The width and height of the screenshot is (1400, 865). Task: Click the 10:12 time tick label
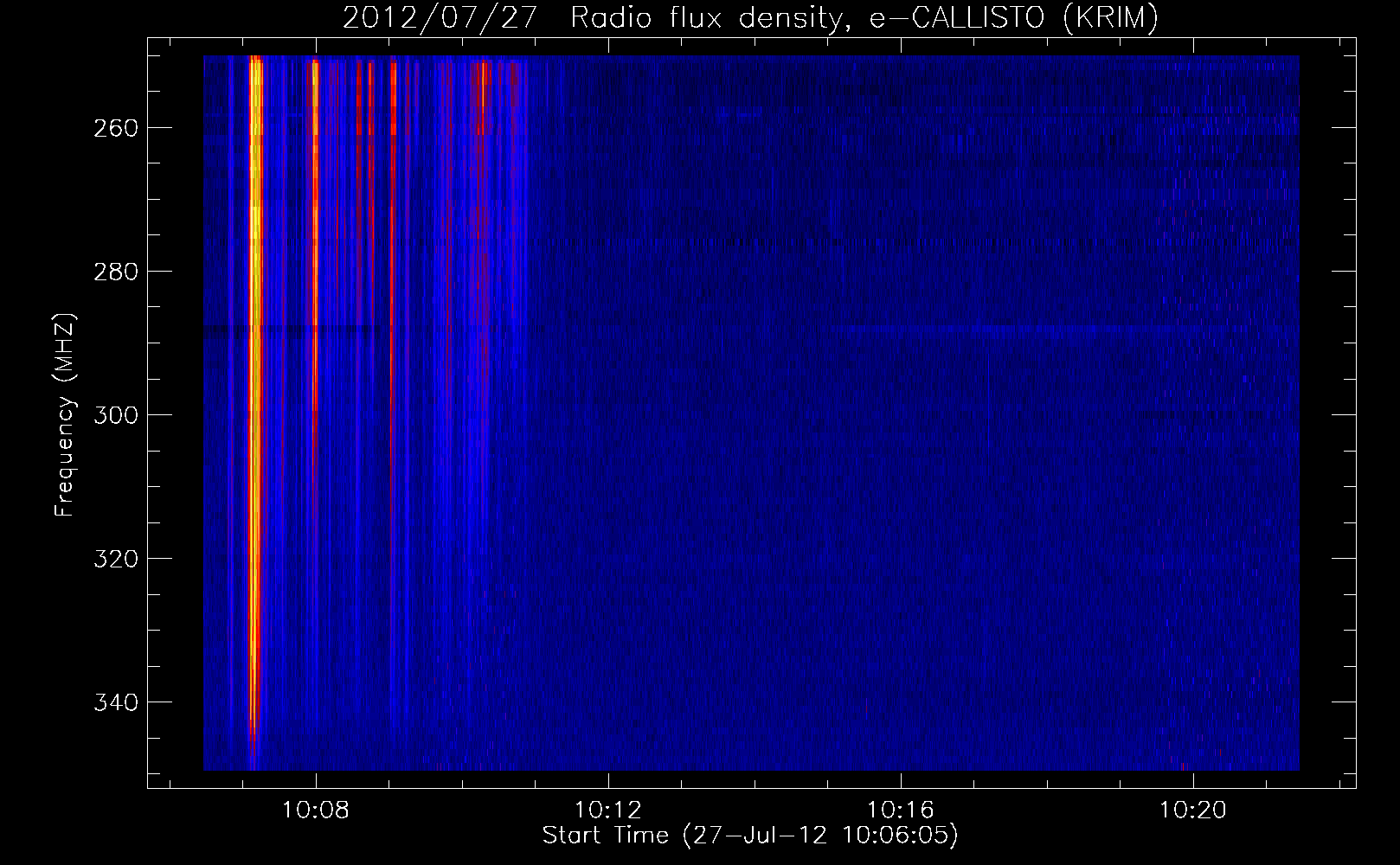(608, 811)
